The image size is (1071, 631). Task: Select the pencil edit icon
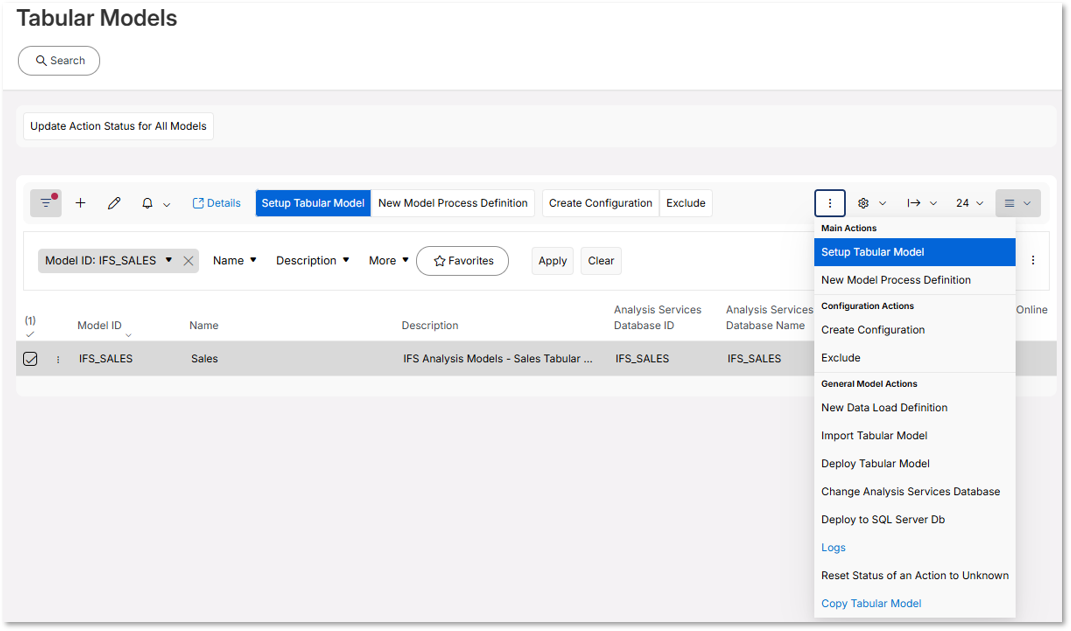point(114,203)
